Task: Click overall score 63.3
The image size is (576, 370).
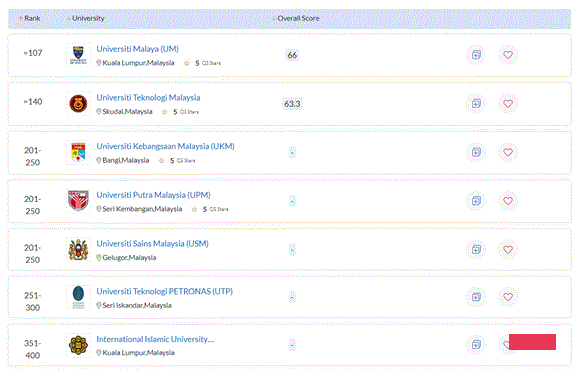Action: click(x=292, y=104)
